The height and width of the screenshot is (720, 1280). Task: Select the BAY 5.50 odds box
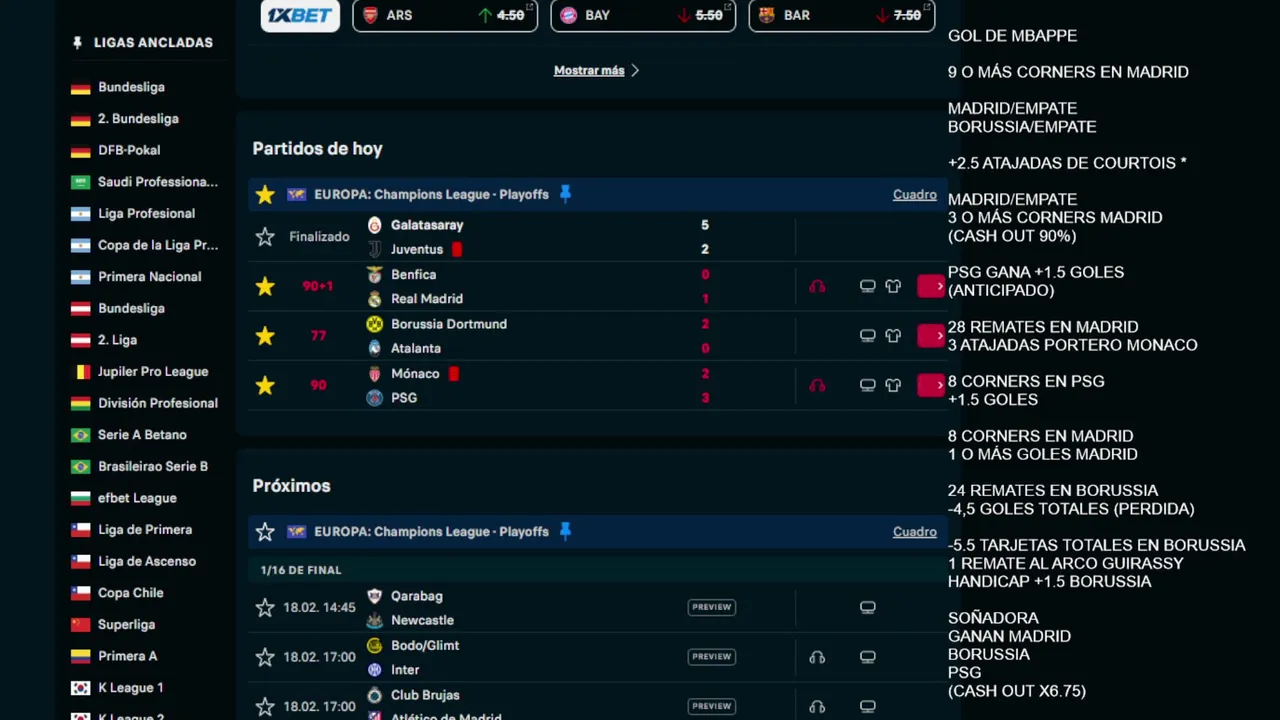(x=643, y=15)
